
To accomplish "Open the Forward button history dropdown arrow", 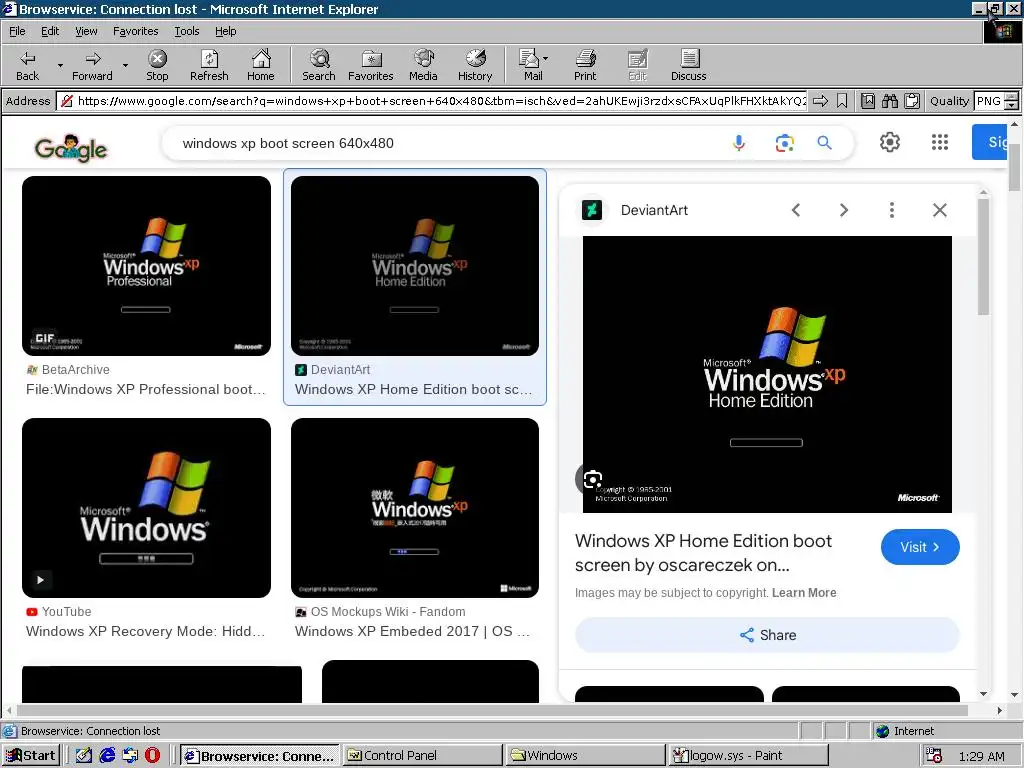I will pyautogui.click(x=125, y=65).
